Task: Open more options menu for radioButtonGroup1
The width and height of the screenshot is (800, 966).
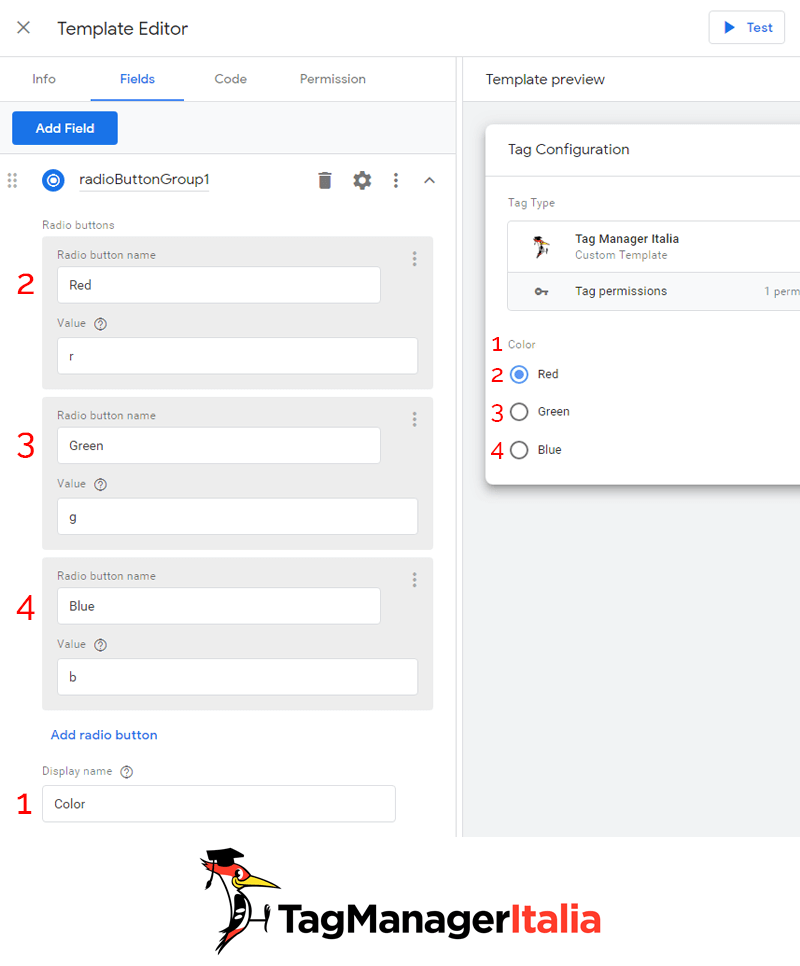Action: pos(396,180)
